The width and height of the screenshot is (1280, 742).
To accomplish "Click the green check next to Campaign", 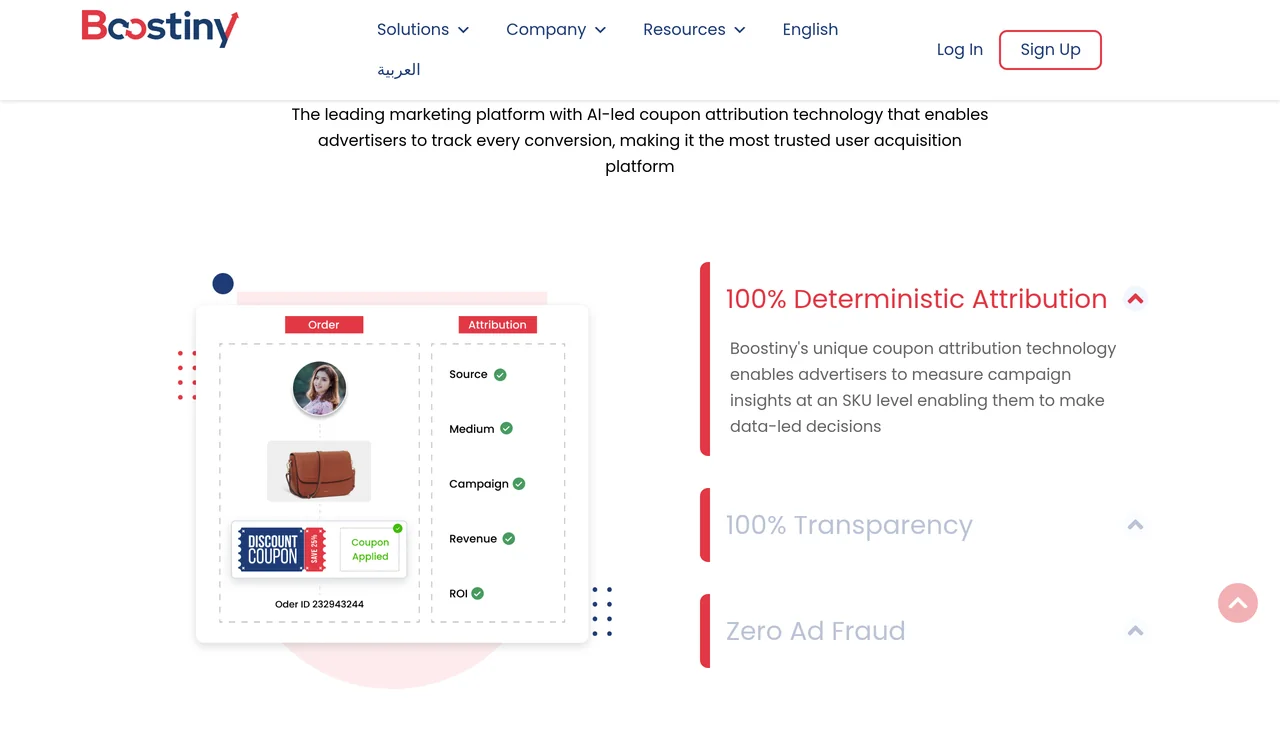I will coord(519,484).
